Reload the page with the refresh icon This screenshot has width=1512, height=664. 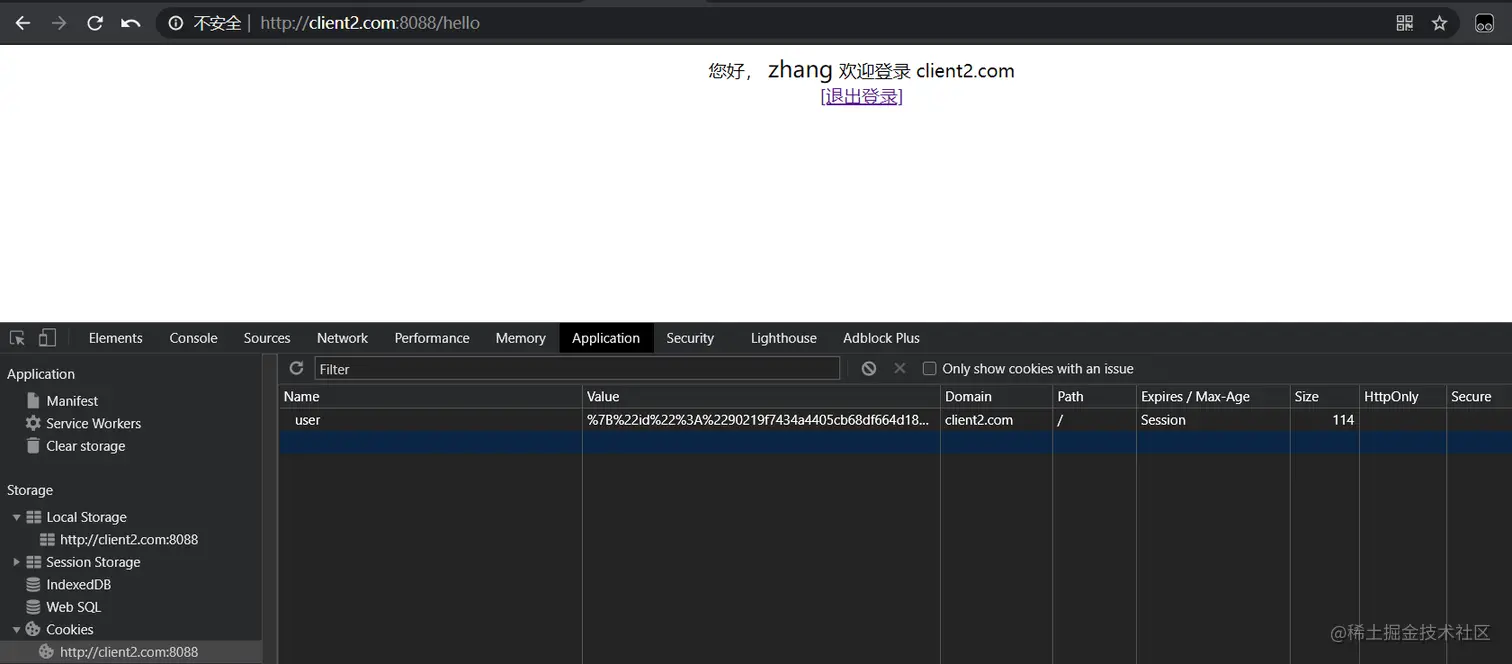(95, 23)
